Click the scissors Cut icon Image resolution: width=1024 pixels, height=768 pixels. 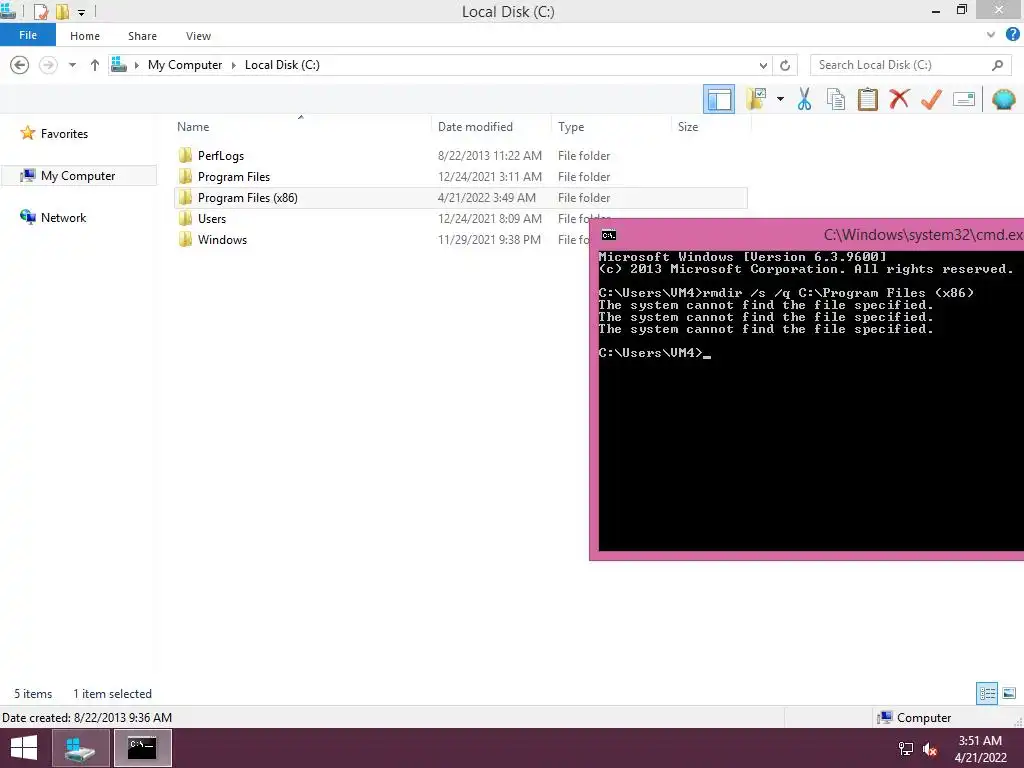(804, 99)
